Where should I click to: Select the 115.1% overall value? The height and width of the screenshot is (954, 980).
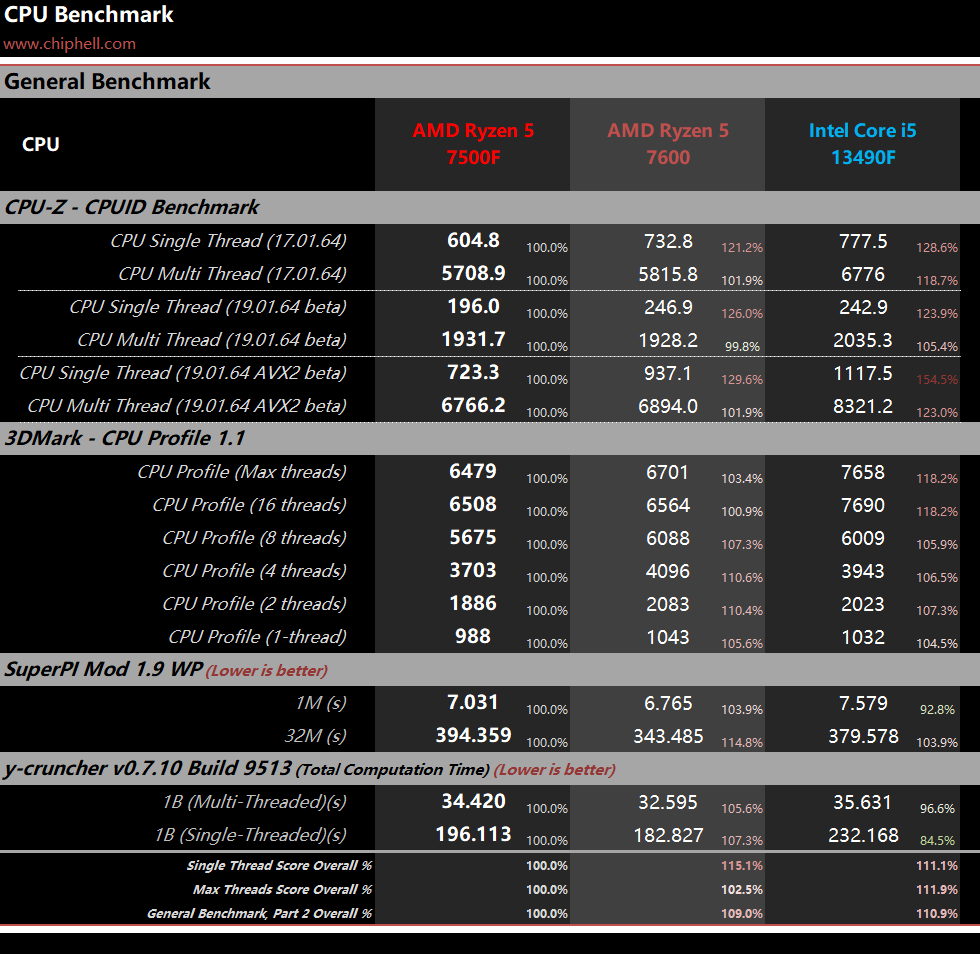click(742, 866)
